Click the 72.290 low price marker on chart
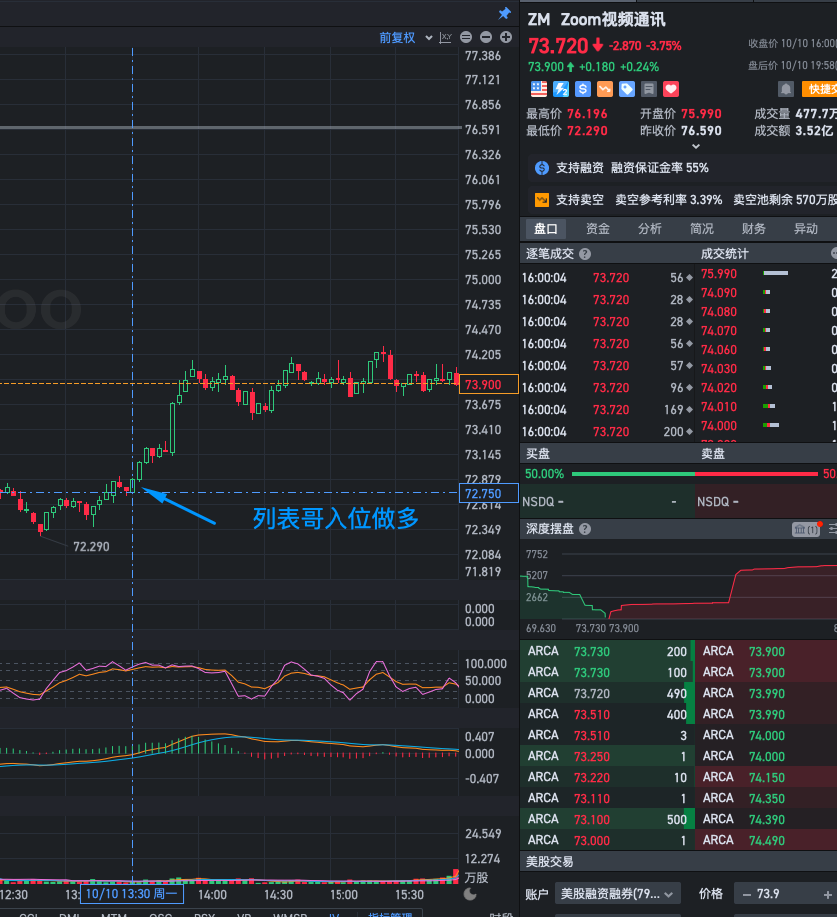This screenshot has height=917, width=837. coord(91,547)
